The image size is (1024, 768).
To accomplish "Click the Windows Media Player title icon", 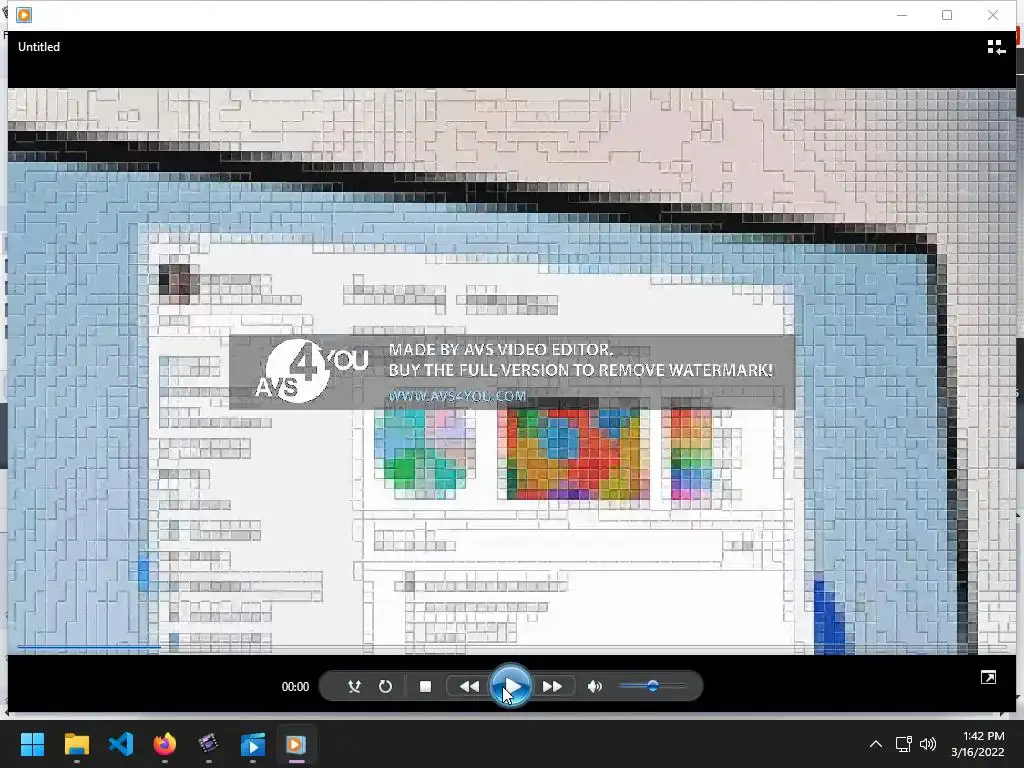I will (x=24, y=14).
